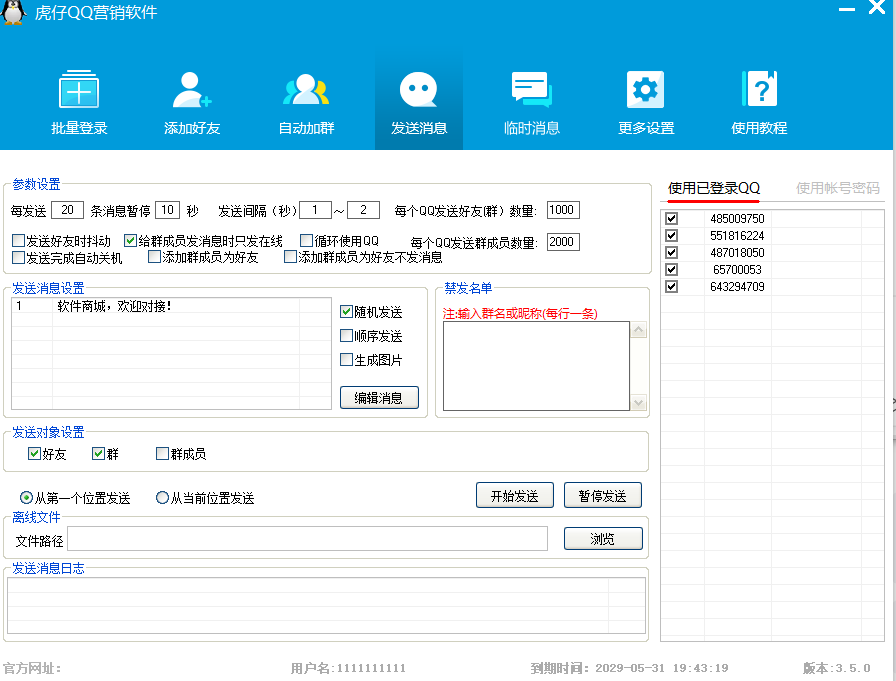
Task: Click the 编辑消息 button
Action: (379, 398)
